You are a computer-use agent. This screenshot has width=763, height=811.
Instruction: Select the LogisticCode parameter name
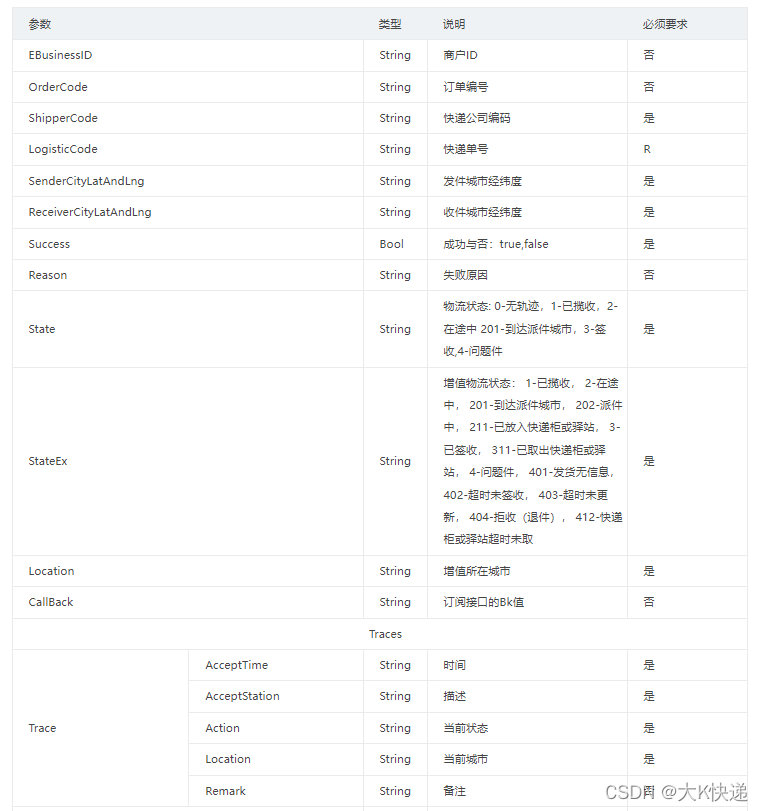coord(63,149)
